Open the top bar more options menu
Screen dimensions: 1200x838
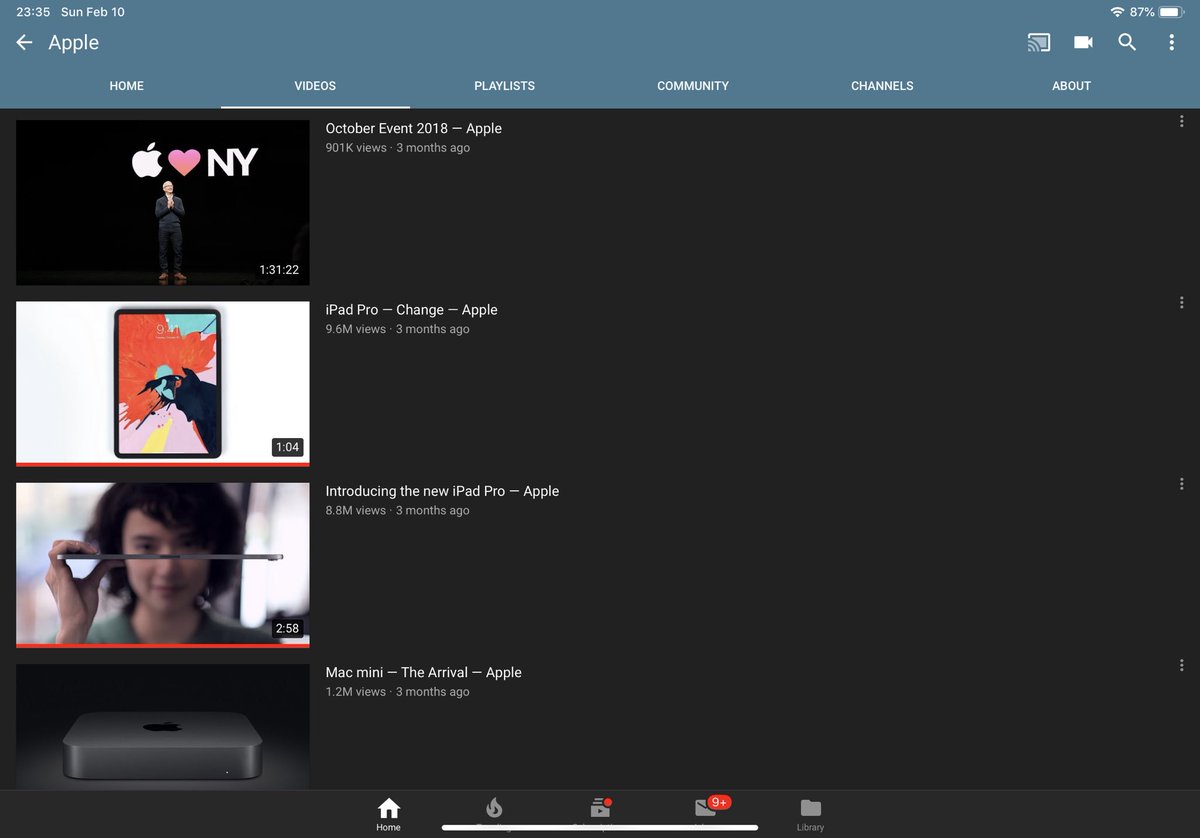(1171, 42)
